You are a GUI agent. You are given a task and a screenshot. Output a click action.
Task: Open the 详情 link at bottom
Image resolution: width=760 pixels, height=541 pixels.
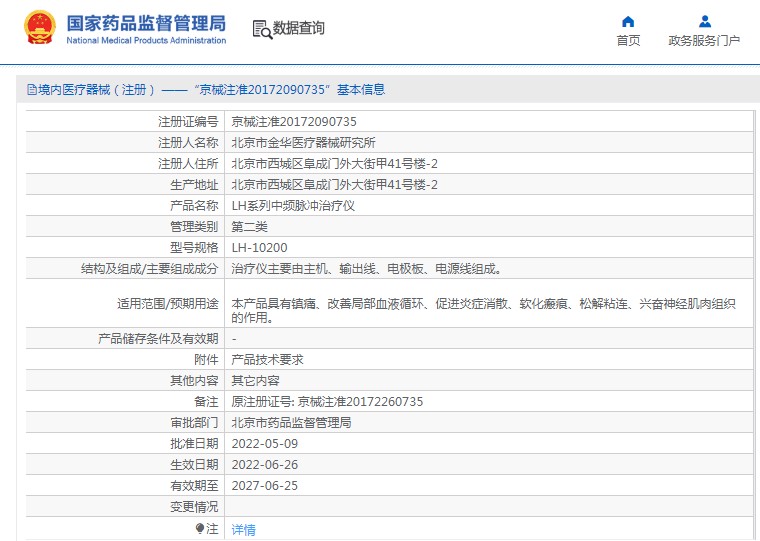[243, 529]
